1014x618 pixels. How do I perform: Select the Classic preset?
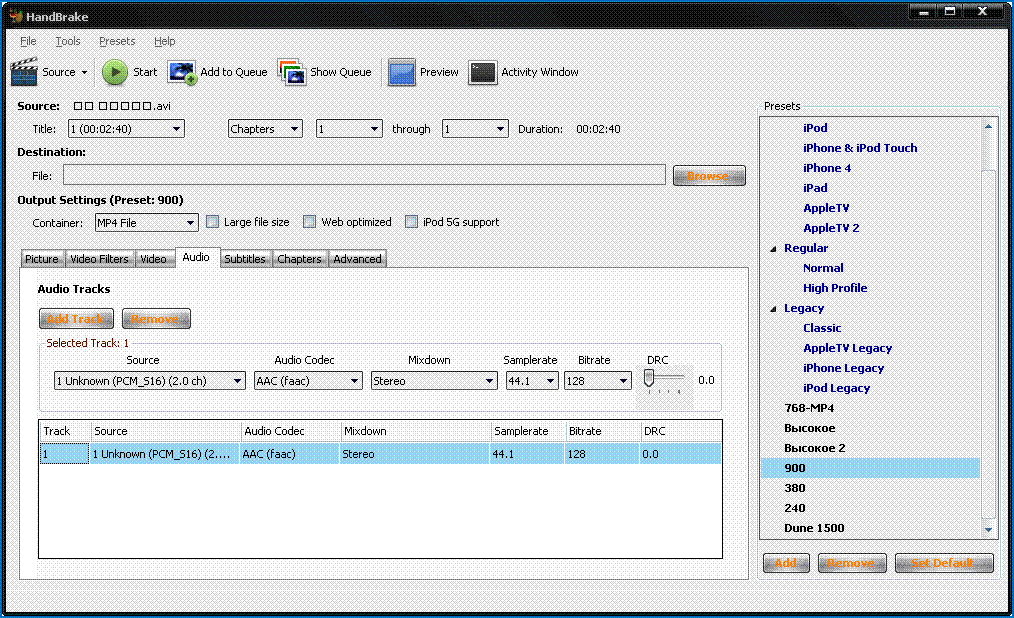click(822, 328)
